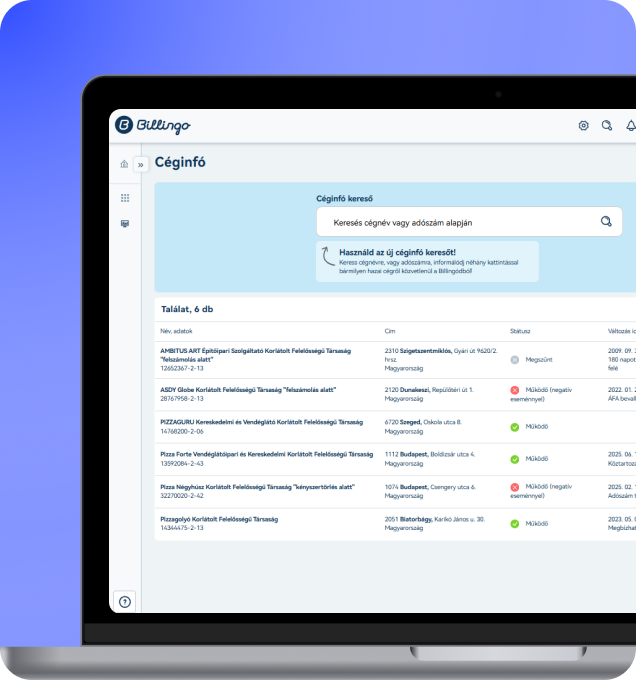Focus the 'Keresés cégnév vagy adószám alapján' field
The width and height of the screenshot is (636, 680).
pyautogui.click(x=469, y=222)
